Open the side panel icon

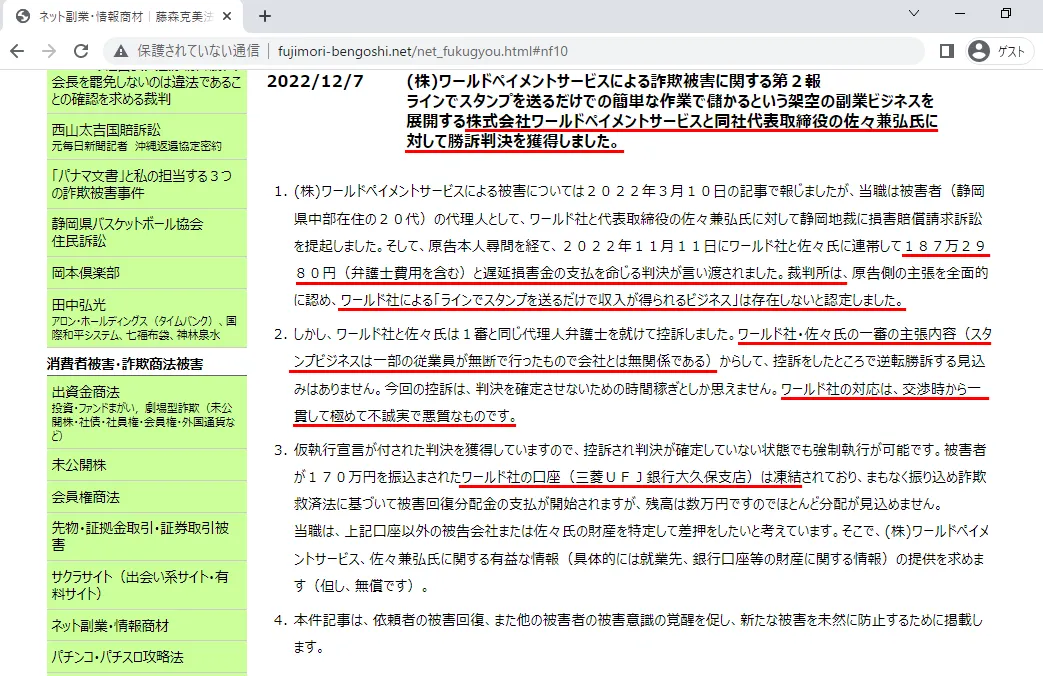[946, 51]
